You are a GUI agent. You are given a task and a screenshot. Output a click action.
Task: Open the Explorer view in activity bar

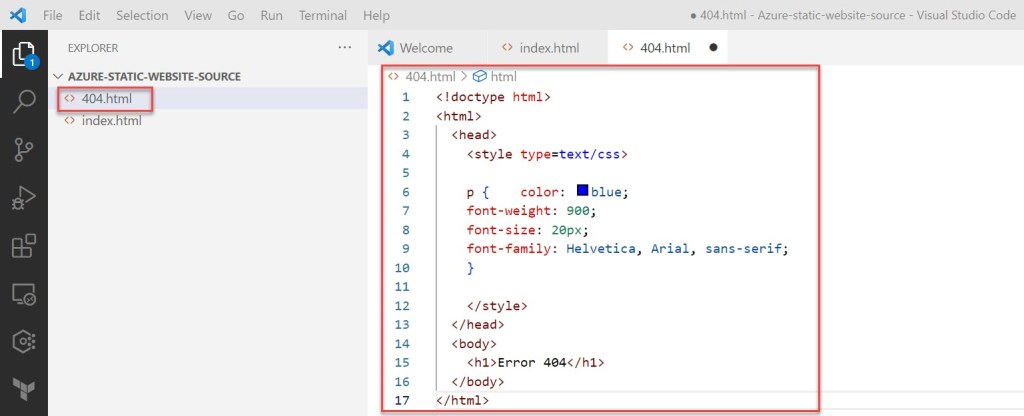[x=23, y=54]
